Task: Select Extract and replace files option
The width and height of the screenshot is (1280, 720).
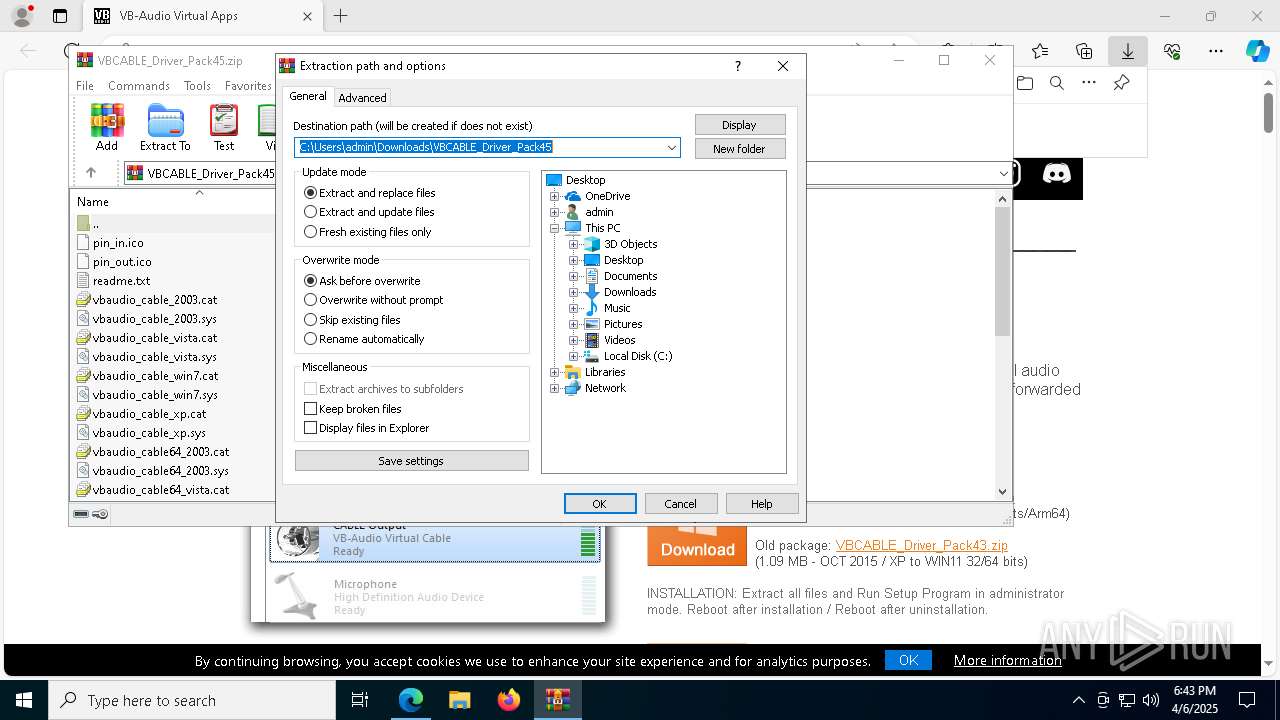Action: click(x=370, y=193)
